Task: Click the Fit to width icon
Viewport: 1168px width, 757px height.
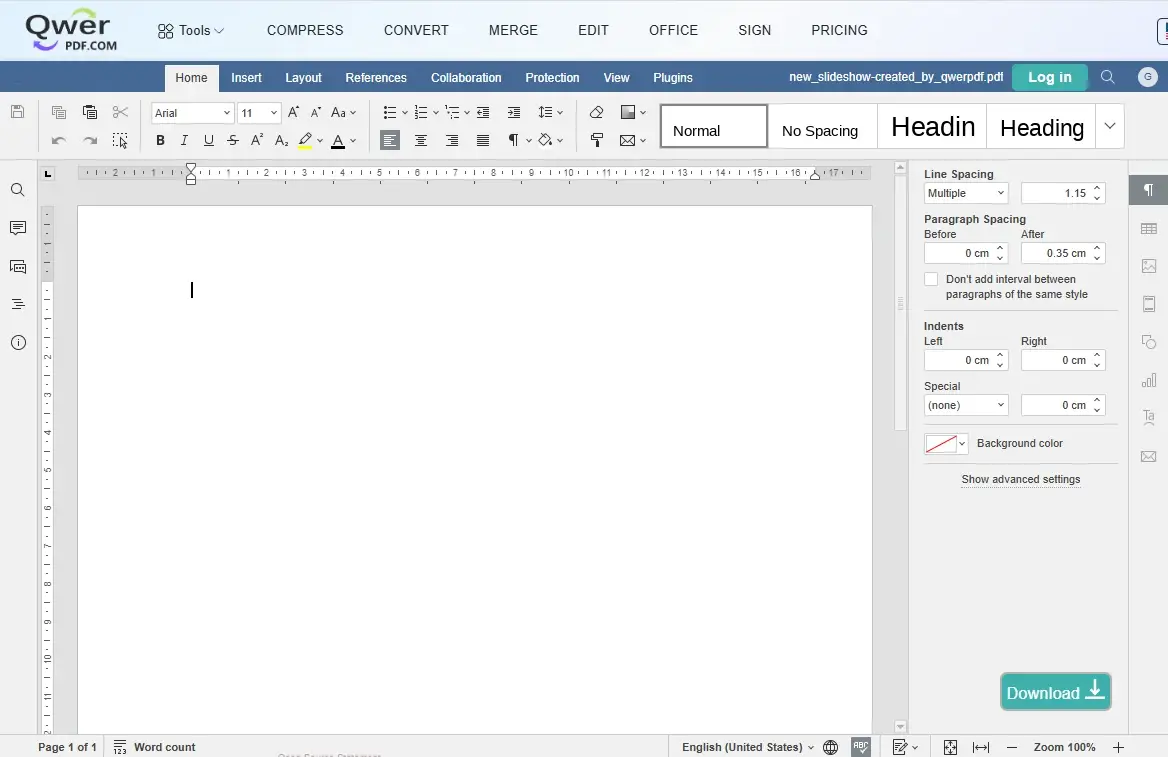Action: pos(981,747)
